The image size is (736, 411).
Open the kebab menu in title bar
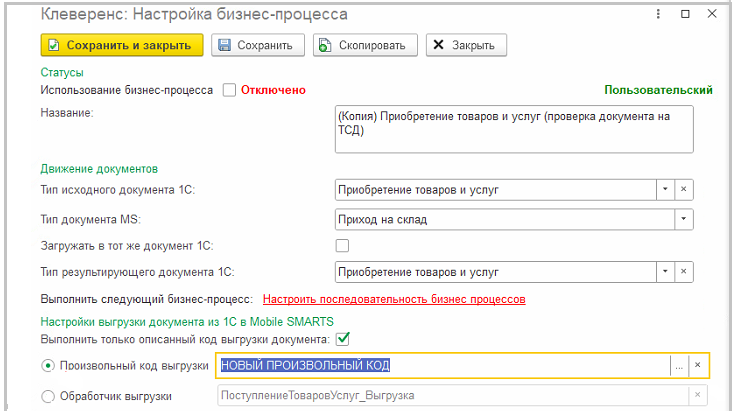pyautogui.click(x=657, y=14)
